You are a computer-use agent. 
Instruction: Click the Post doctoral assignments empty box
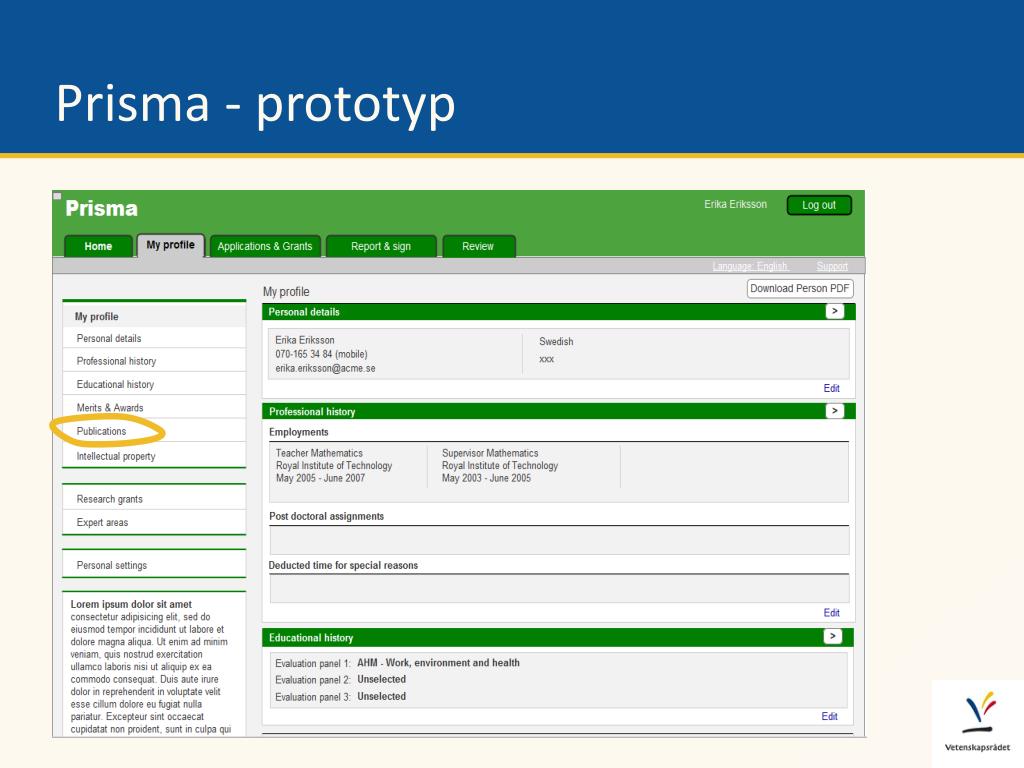point(559,540)
